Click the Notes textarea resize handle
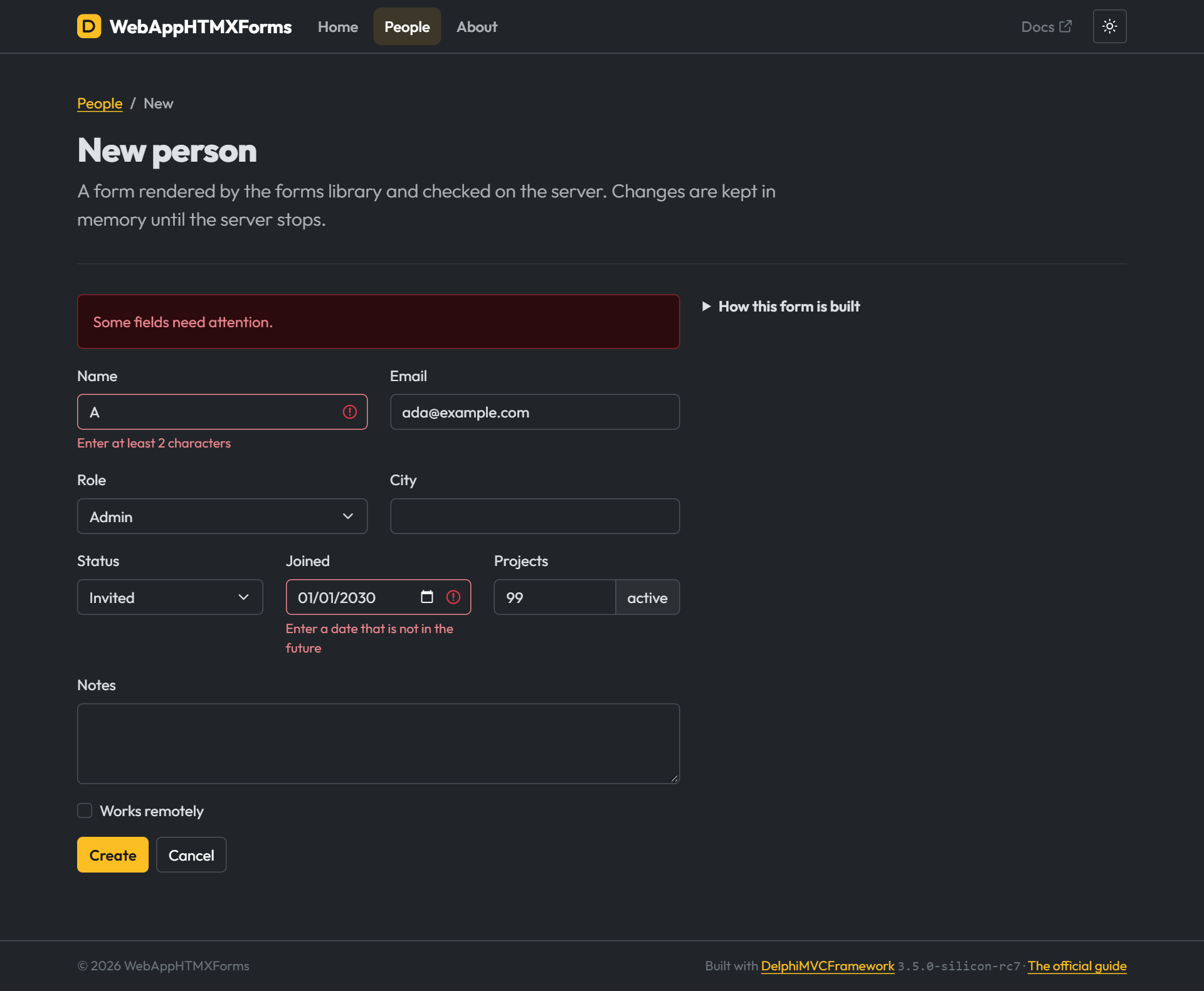 pyautogui.click(x=674, y=778)
